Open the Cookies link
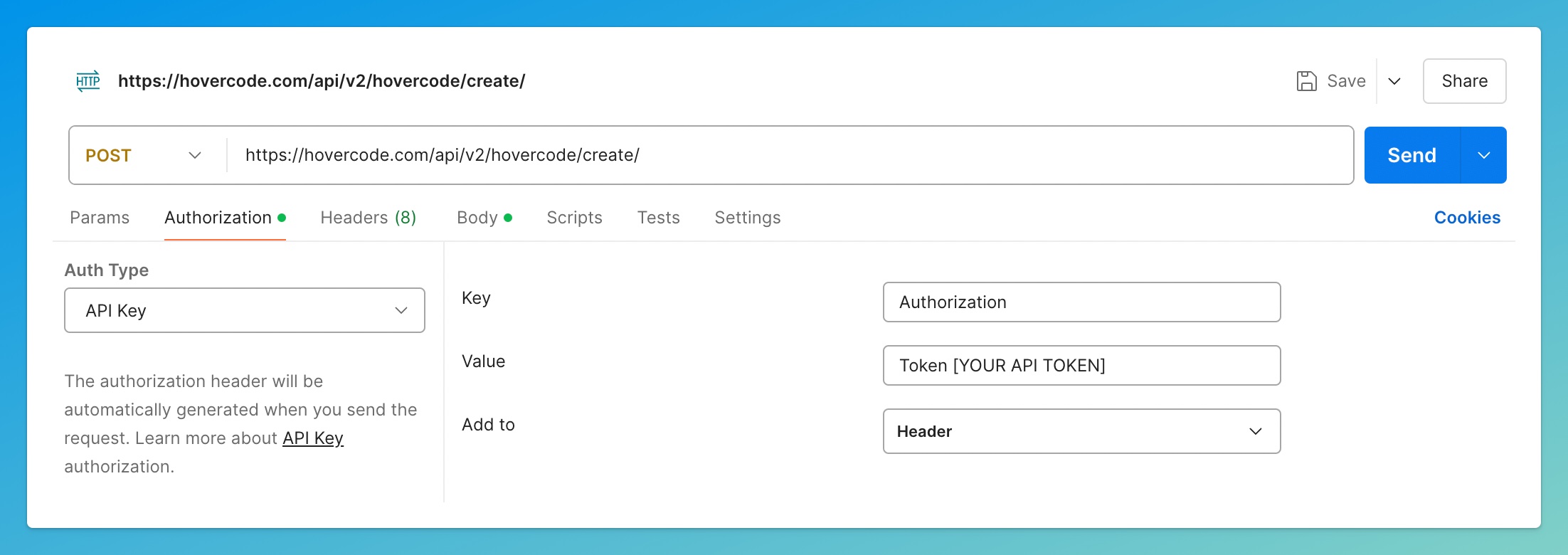The width and height of the screenshot is (1568, 555). [x=1467, y=218]
